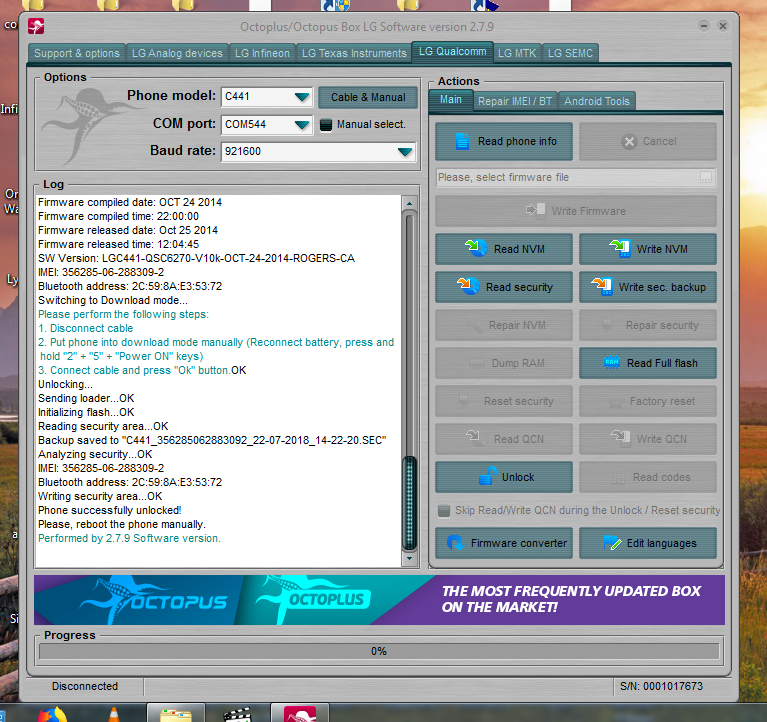Open the LG Texas Instruments tab
The image size is (767, 722).
pyautogui.click(x=354, y=53)
